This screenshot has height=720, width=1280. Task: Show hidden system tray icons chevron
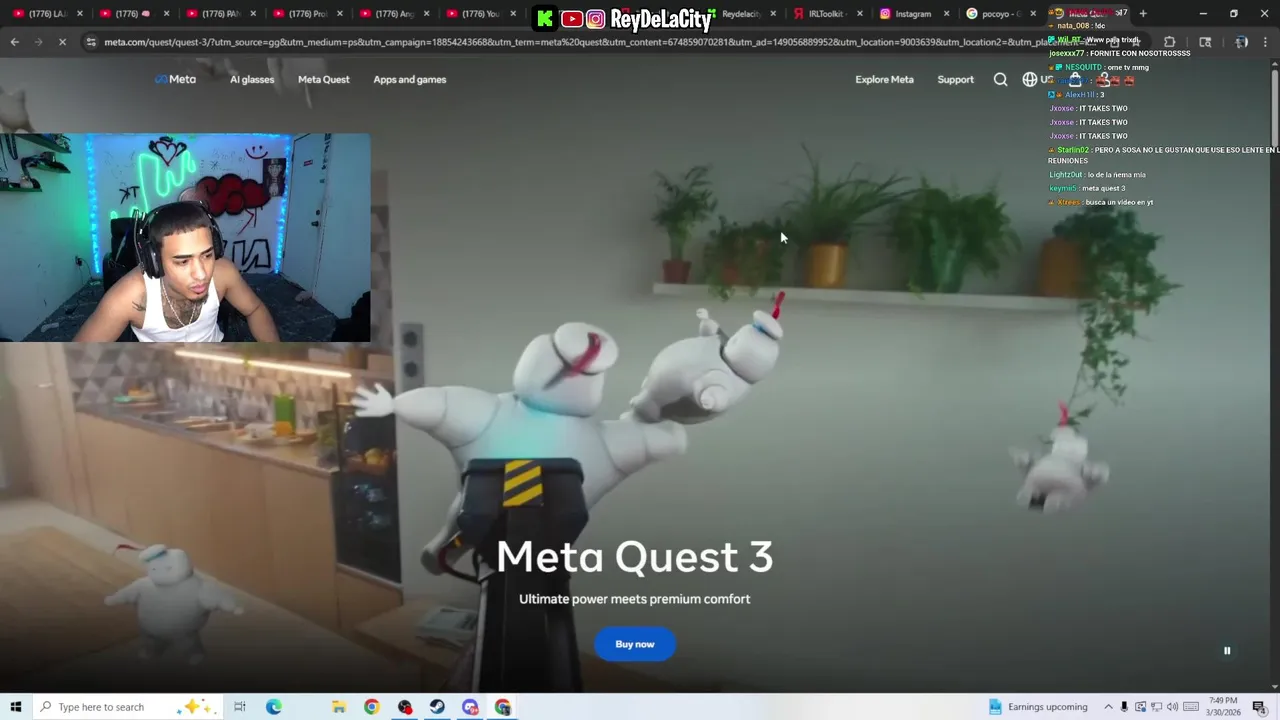pos(1108,707)
